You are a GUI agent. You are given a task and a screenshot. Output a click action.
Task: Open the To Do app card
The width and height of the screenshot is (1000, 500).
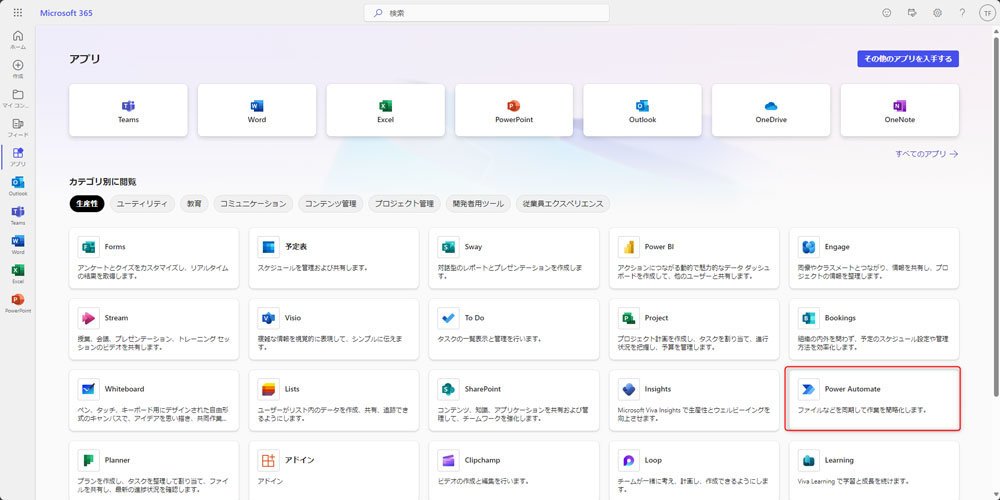tap(514, 329)
